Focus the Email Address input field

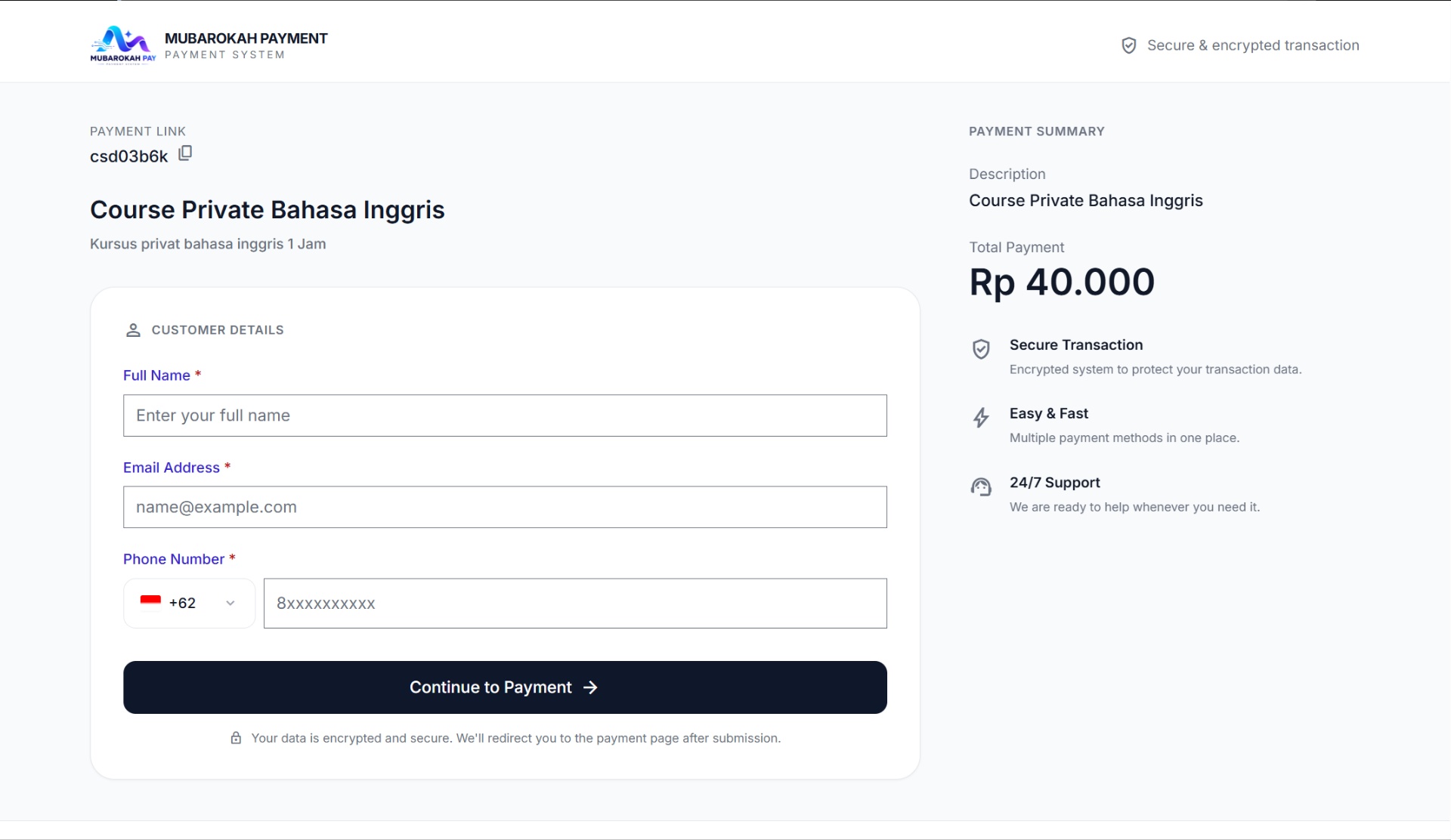(x=505, y=507)
